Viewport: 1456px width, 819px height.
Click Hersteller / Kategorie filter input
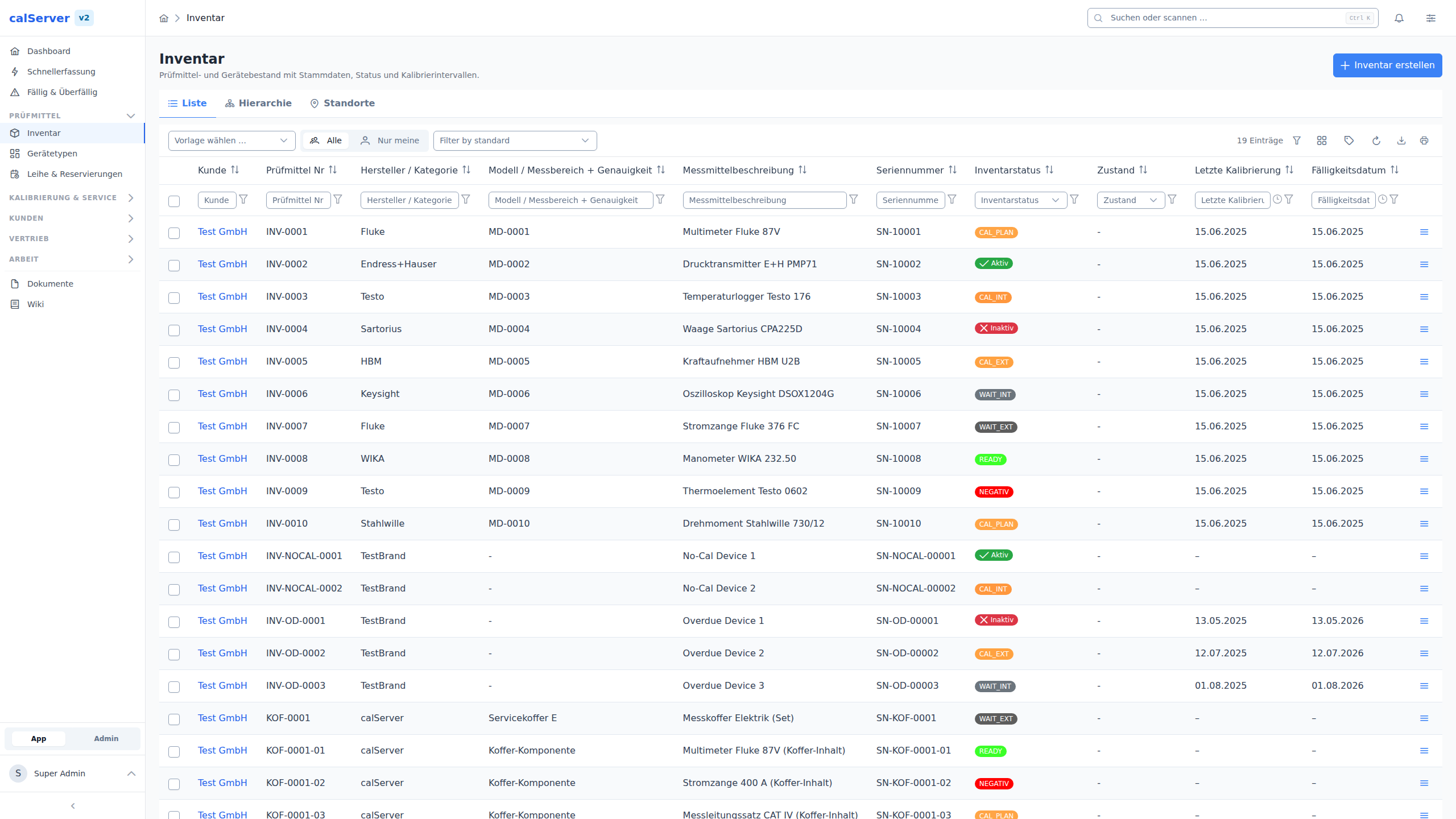click(409, 200)
